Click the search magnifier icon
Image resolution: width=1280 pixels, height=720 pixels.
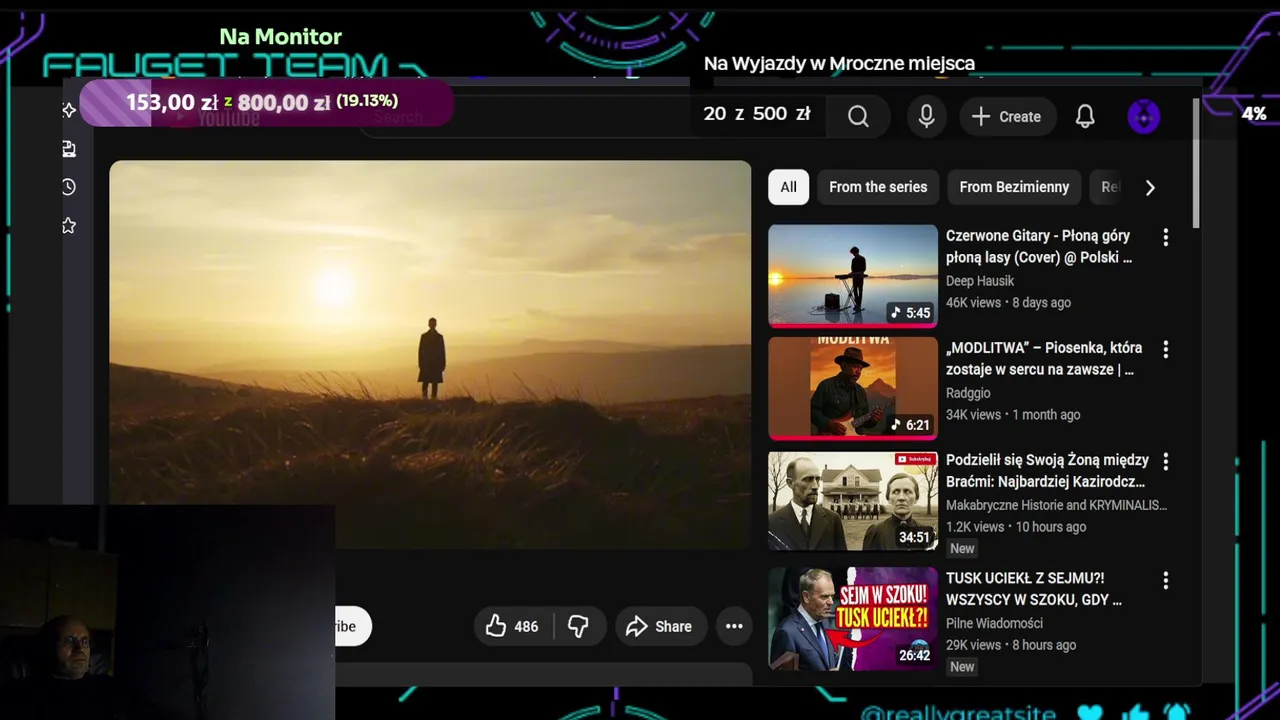(858, 117)
